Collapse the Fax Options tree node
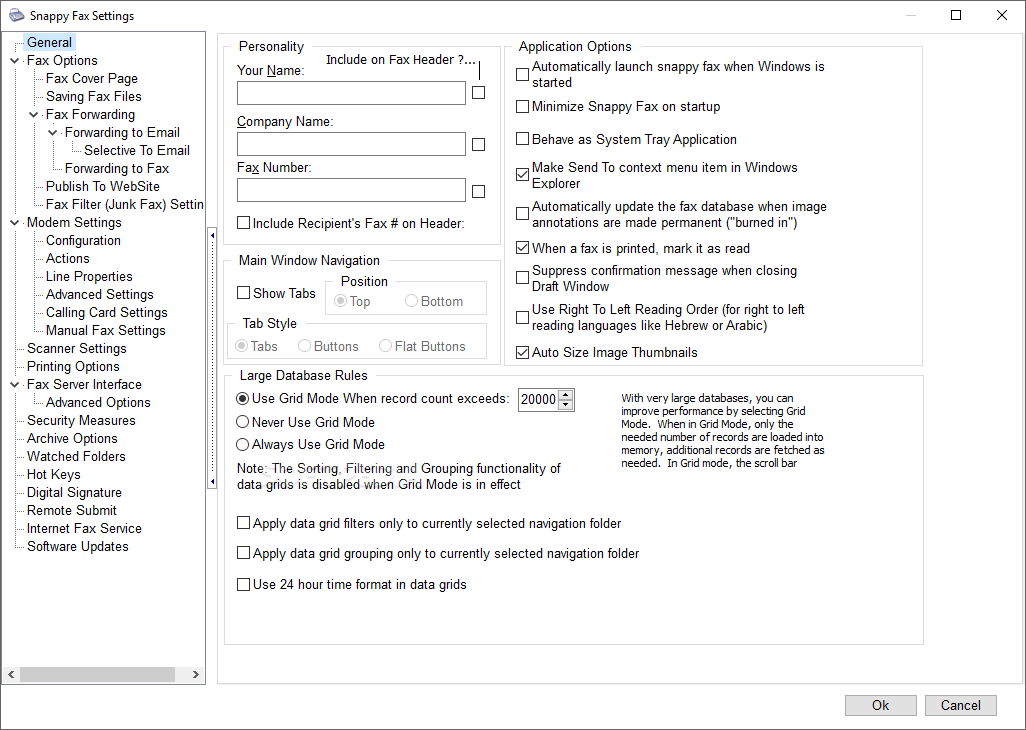1026x730 pixels. pyautogui.click(x=15, y=60)
